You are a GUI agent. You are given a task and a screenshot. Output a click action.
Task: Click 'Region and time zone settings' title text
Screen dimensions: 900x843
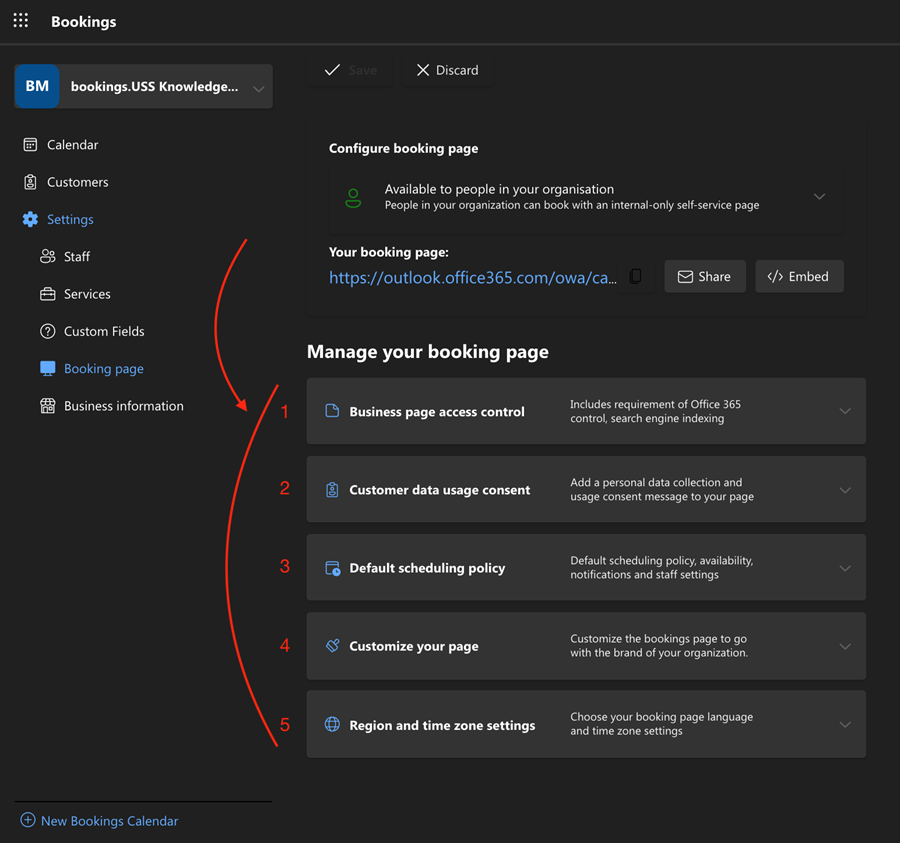[442, 725]
